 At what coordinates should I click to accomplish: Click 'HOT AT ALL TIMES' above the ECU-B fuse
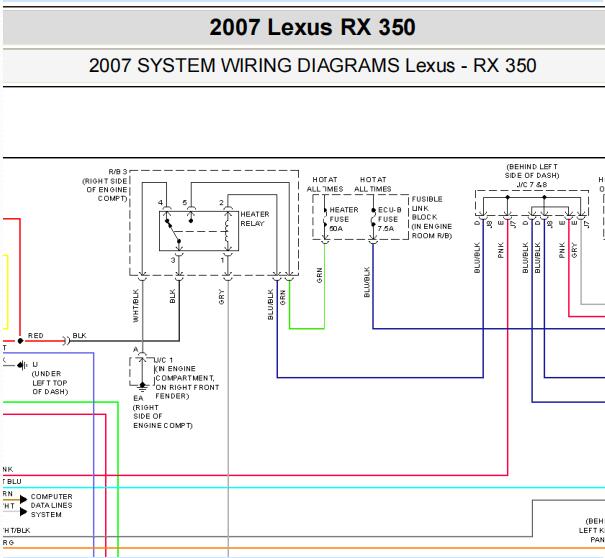click(373, 184)
